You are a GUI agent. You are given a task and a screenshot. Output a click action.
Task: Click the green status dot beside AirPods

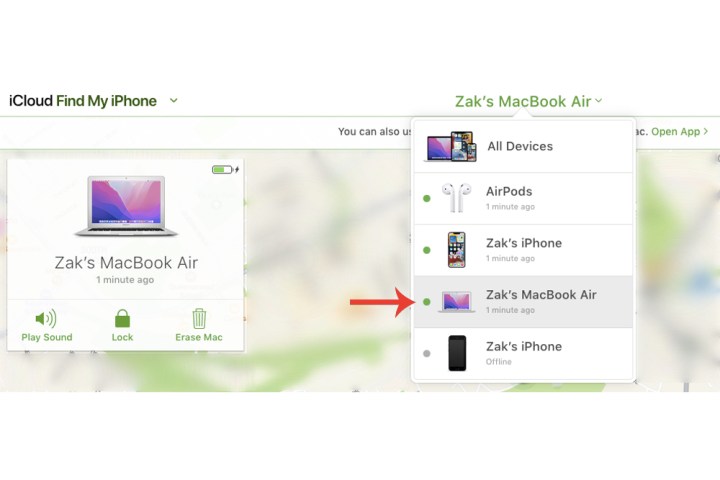[427, 198]
